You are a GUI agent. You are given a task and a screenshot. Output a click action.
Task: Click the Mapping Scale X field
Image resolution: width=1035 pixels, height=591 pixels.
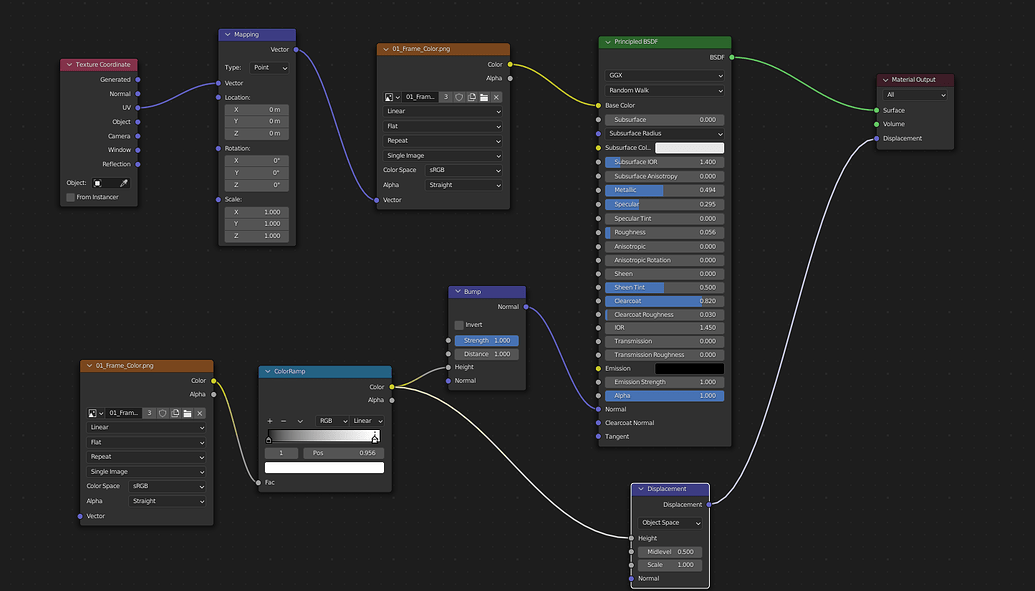pos(257,212)
